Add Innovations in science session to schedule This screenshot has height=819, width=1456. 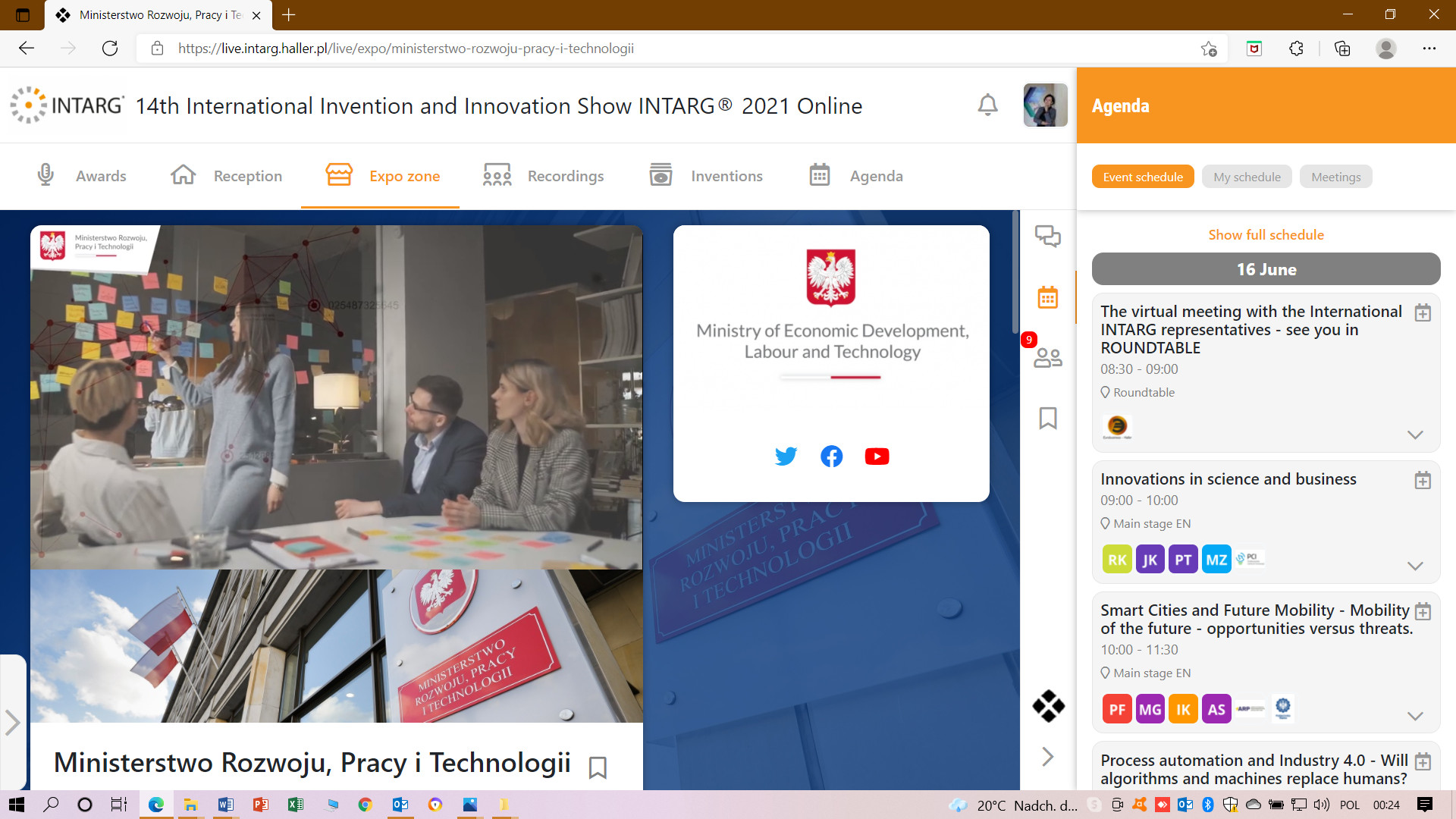(x=1423, y=480)
